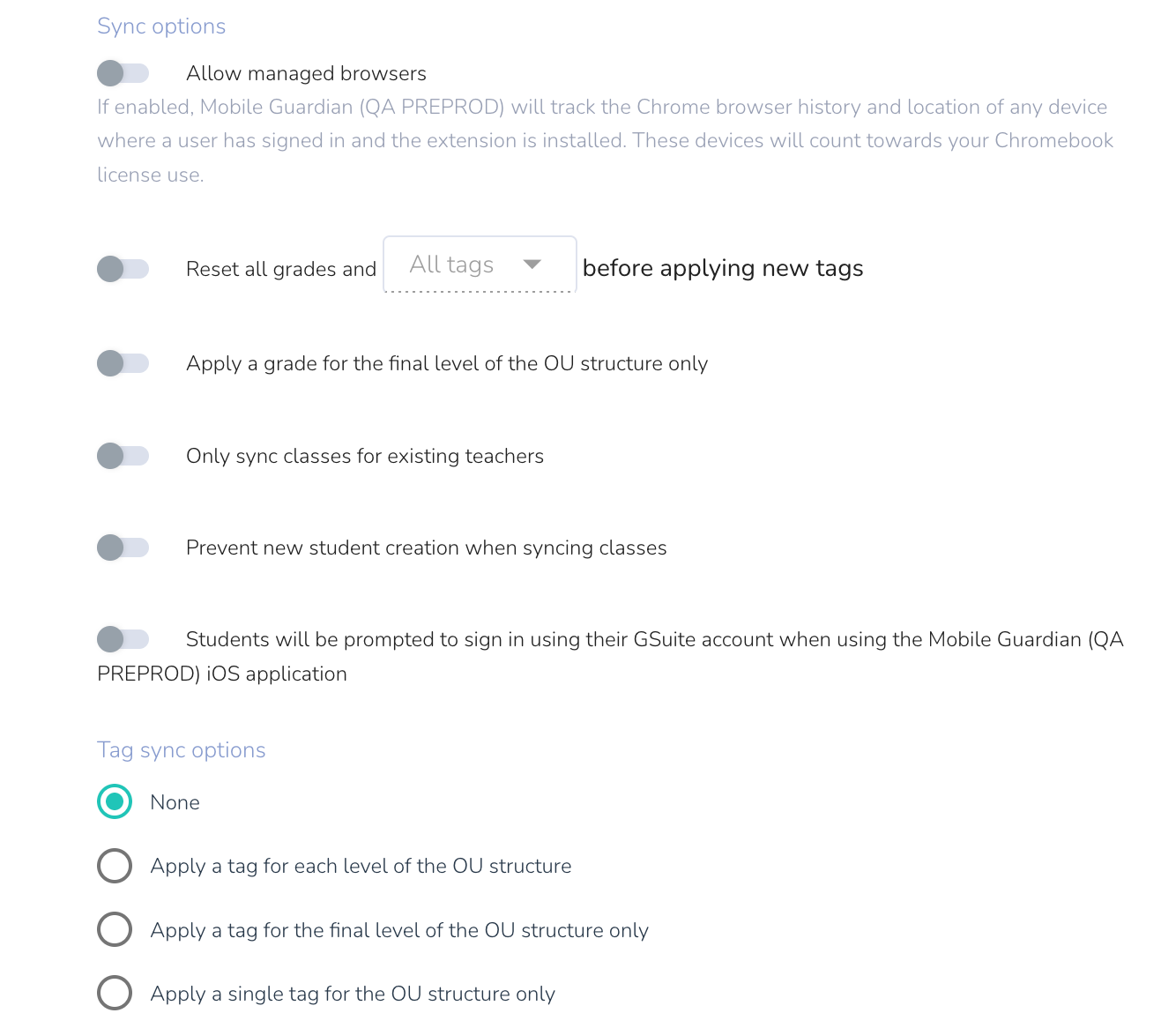Click the arrow icon beside All tags
This screenshot has width=1176, height=1028.
coord(532,264)
